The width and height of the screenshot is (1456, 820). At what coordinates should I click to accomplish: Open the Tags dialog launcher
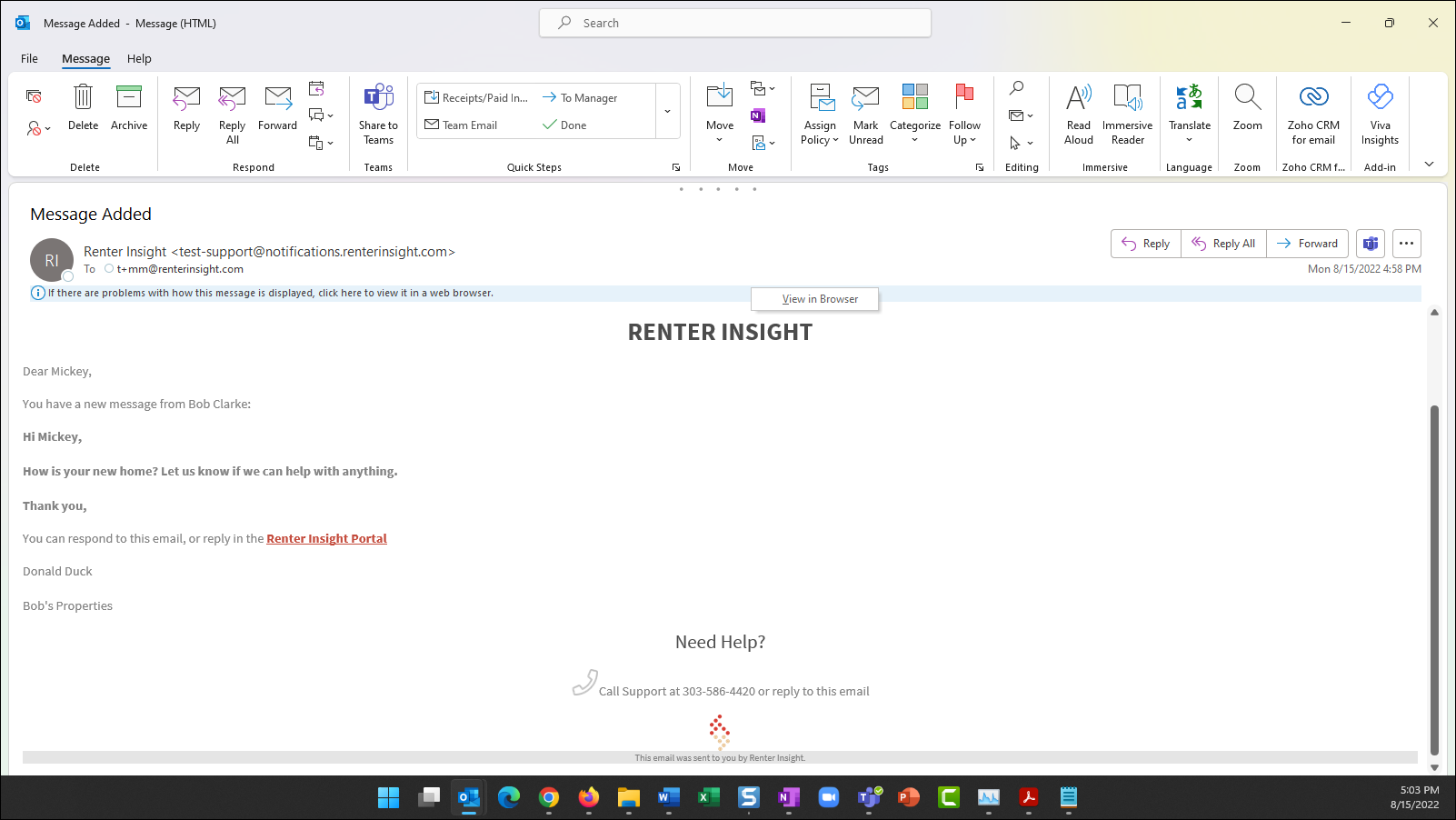980,167
